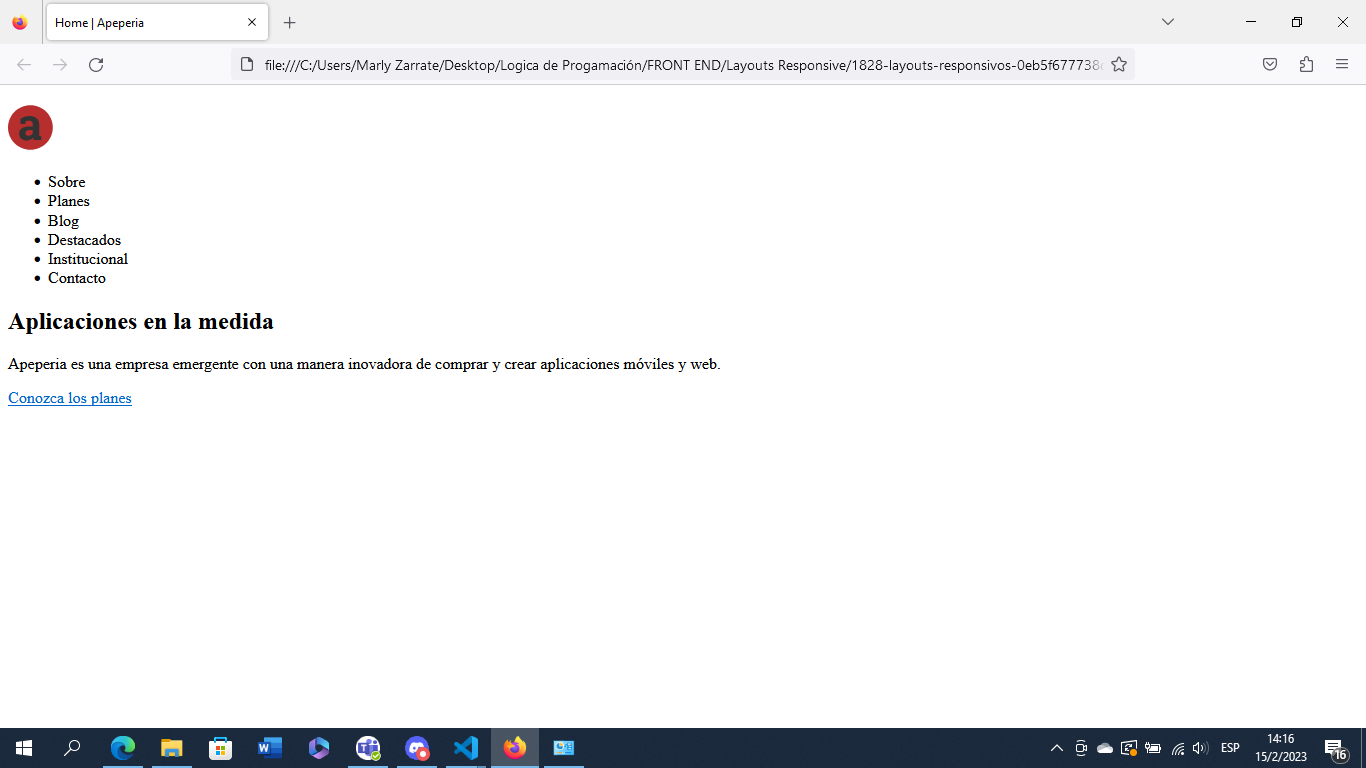Open the volume speaker tray icon
Screen dimensions: 1366x768
(1201, 748)
